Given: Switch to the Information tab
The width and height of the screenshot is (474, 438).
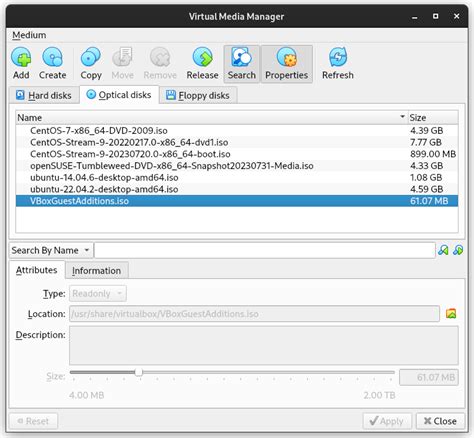Looking at the screenshot, I should point(96,271).
